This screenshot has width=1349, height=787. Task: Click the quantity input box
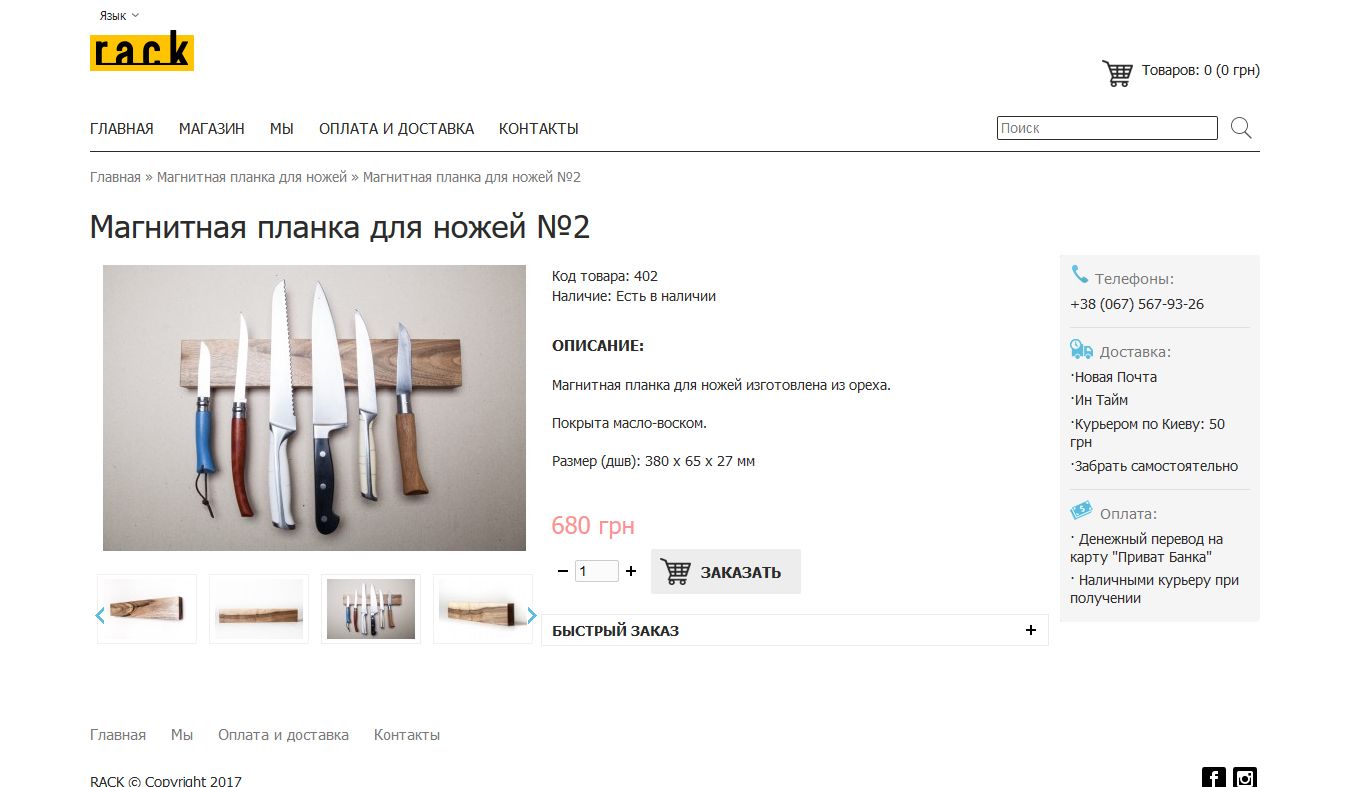(x=597, y=571)
